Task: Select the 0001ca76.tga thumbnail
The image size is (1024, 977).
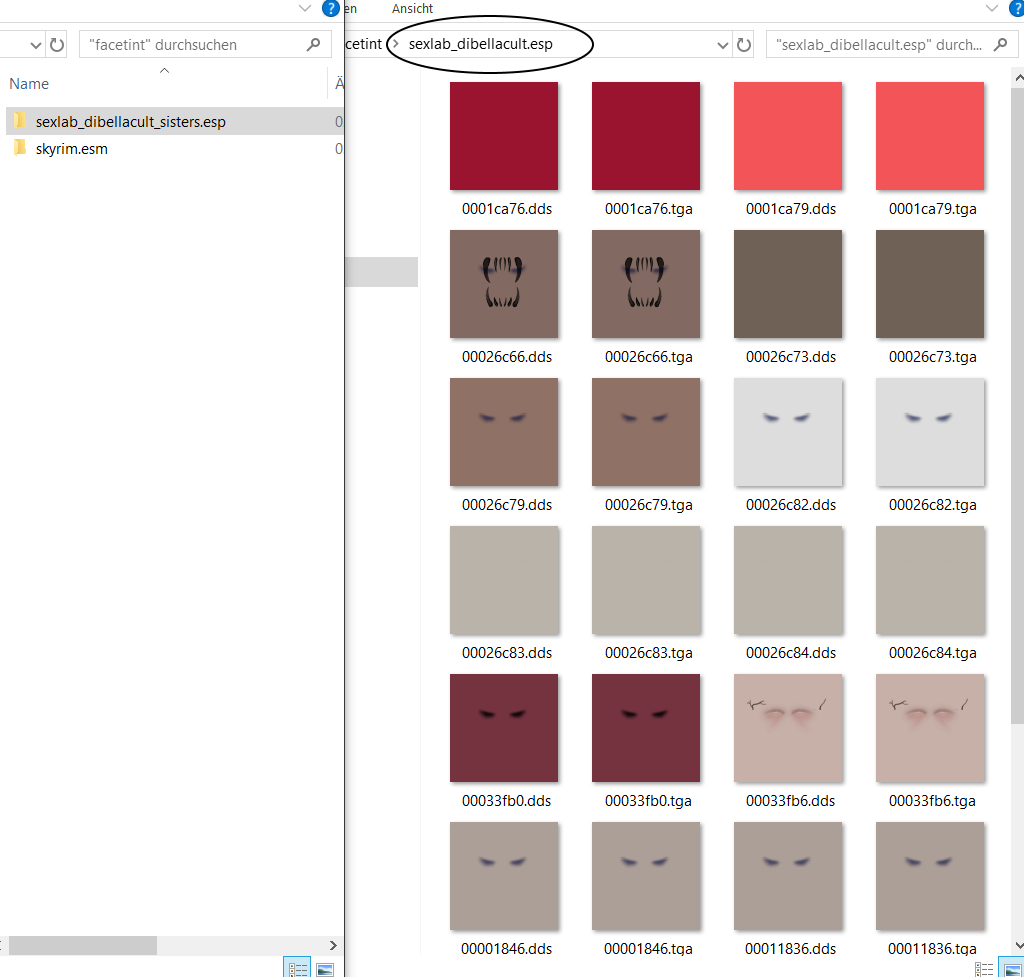Action: pos(646,136)
